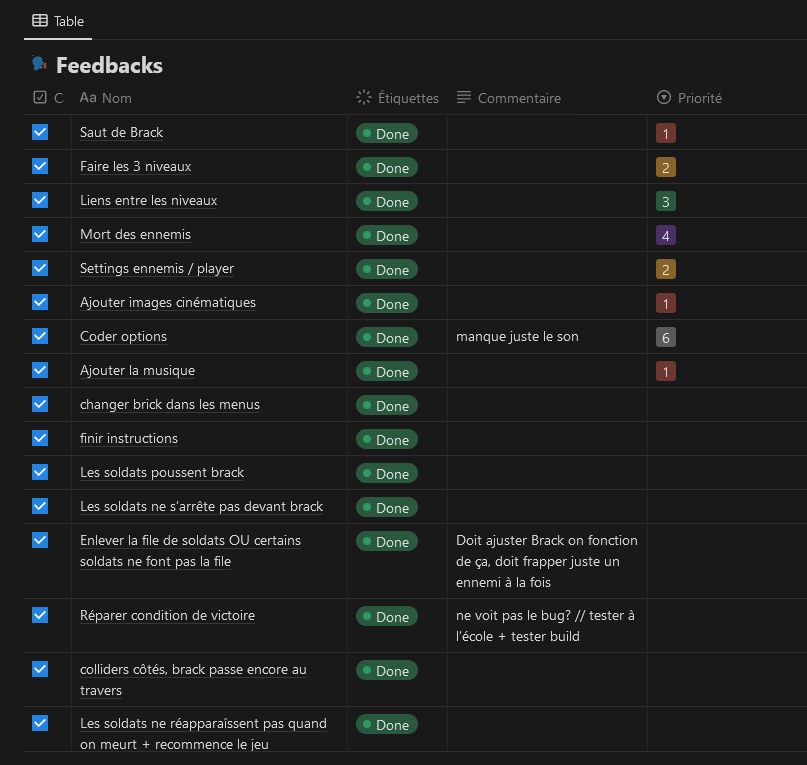The image size is (807, 765).
Task: Click the Feedbacks database title
Action: [x=109, y=66]
